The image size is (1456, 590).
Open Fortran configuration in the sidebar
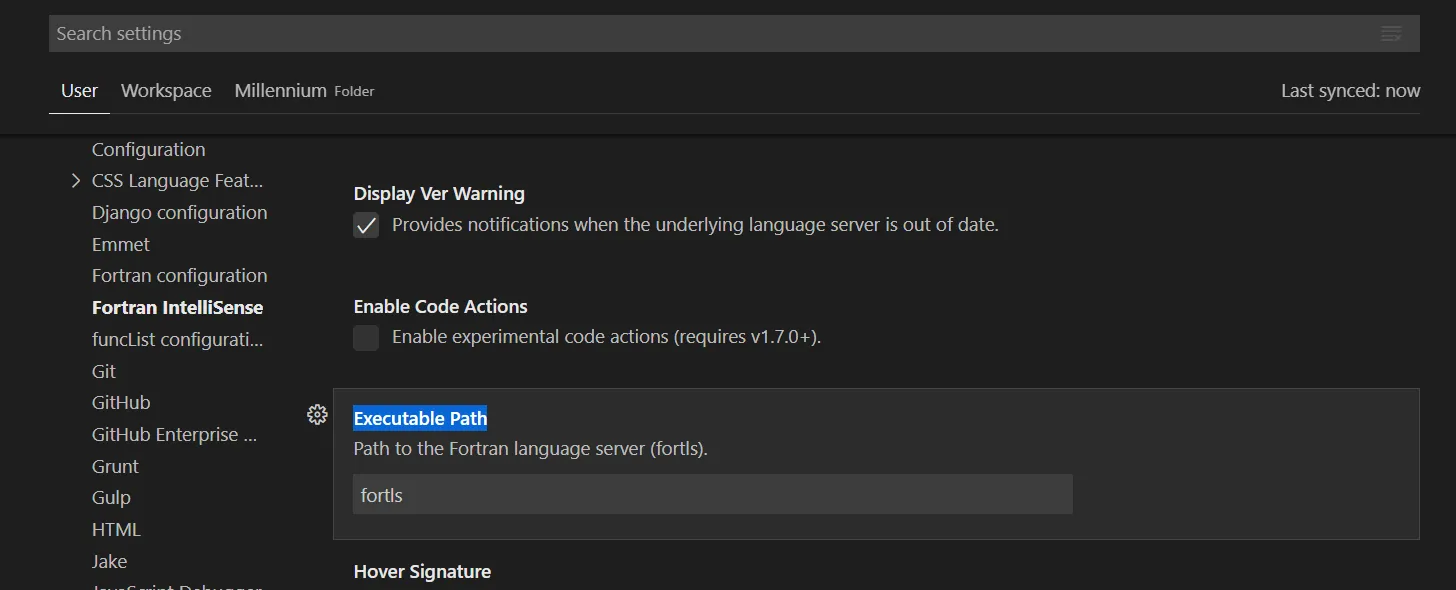coord(179,276)
